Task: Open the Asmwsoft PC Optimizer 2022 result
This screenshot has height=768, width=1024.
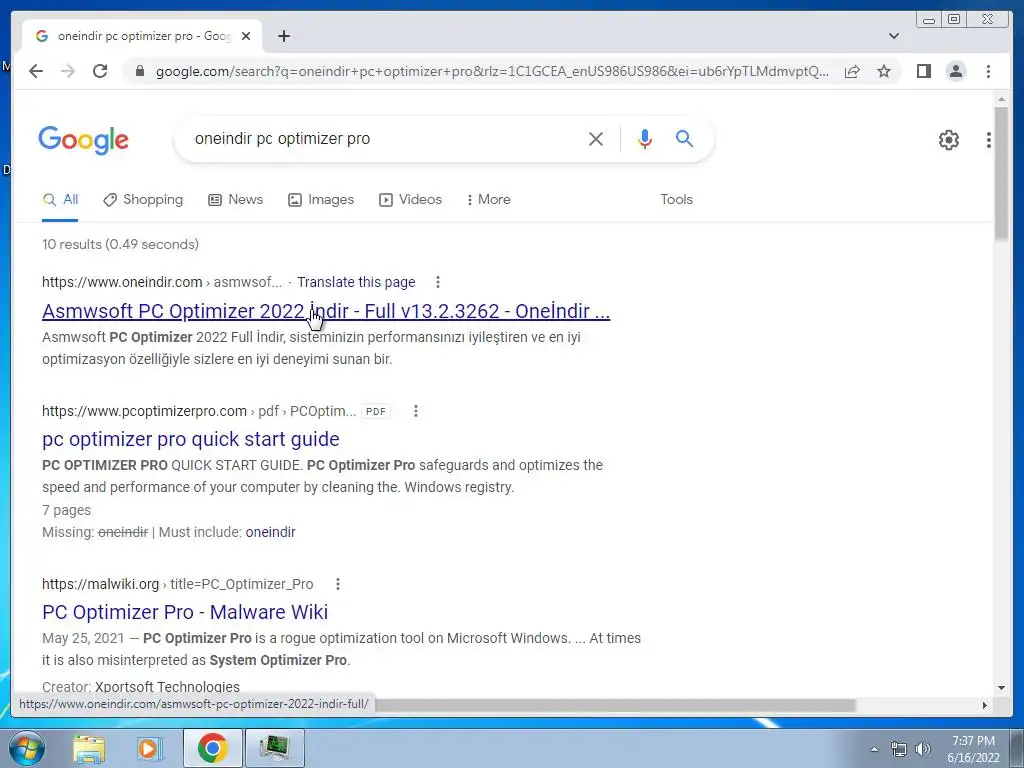Action: (326, 311)
